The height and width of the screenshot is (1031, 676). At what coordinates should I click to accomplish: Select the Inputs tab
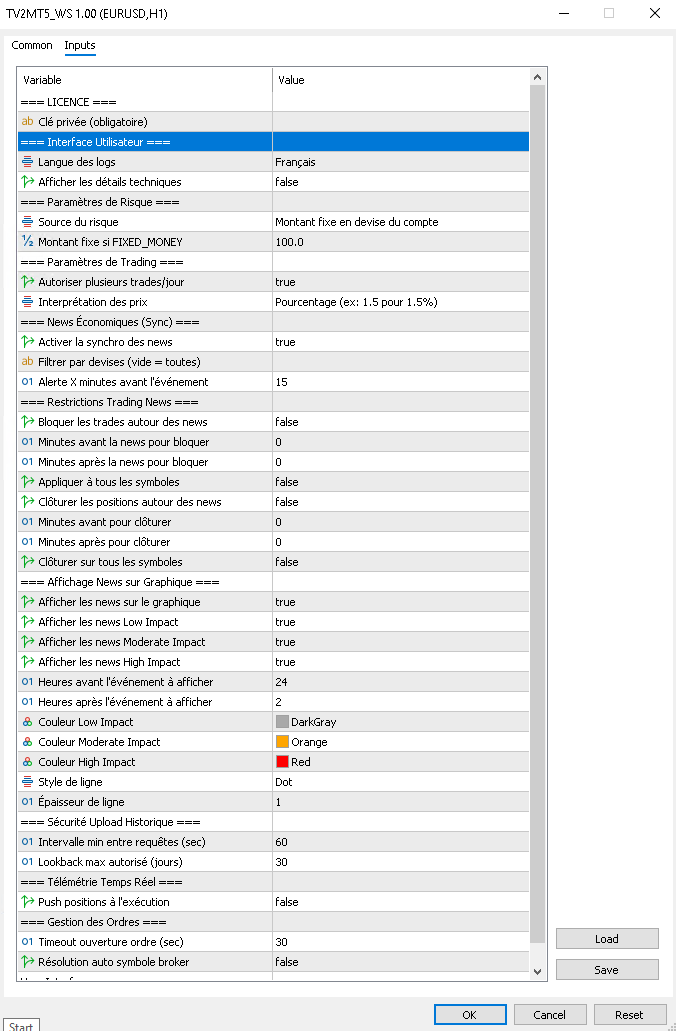click(80, 45)
